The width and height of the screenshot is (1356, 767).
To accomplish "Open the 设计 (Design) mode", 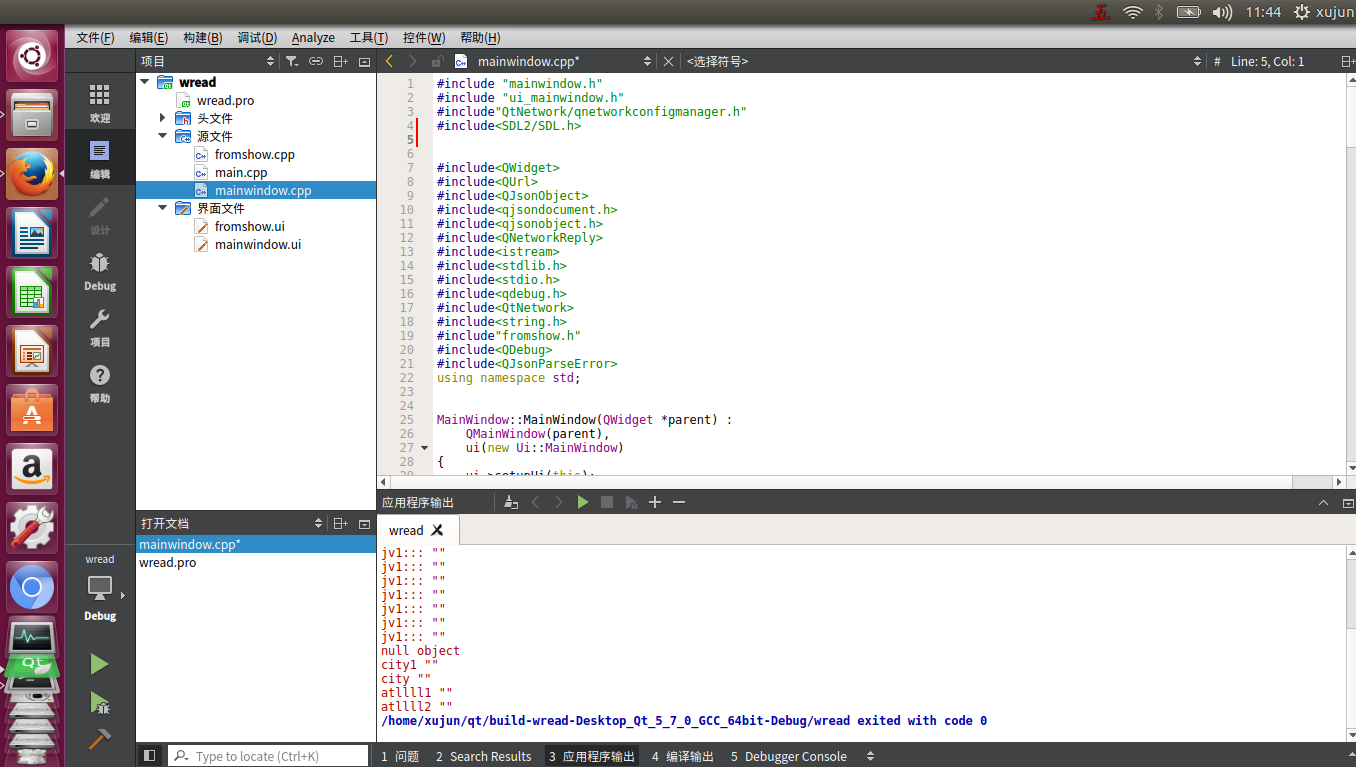I will click(99, 215).
